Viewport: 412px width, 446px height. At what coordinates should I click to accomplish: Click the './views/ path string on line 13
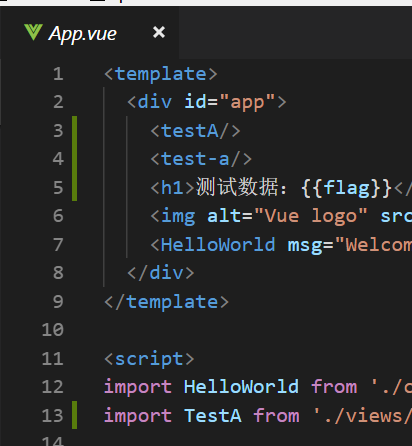click(x=363, y=416)
